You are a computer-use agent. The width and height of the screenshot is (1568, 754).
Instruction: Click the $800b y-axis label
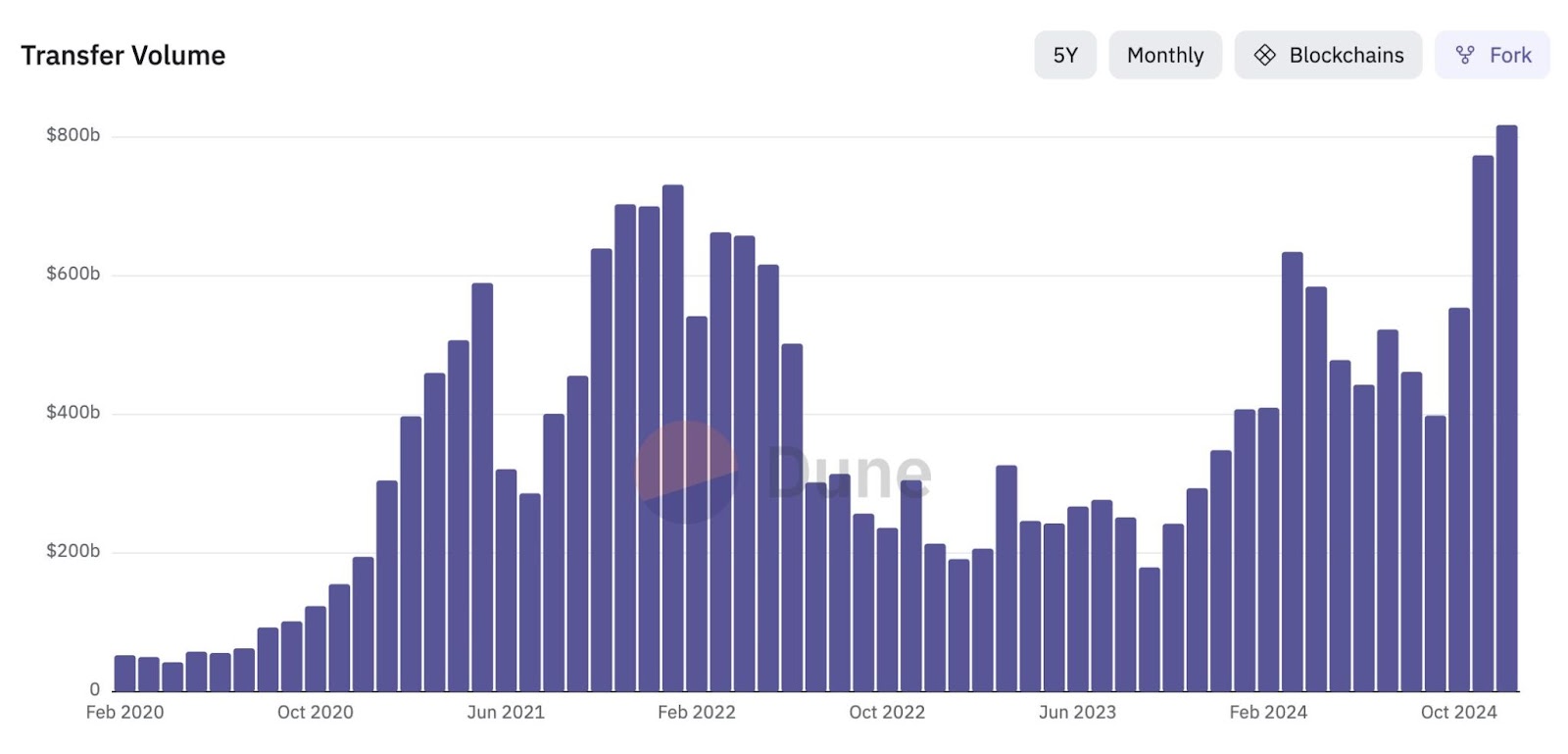[73, 135]
